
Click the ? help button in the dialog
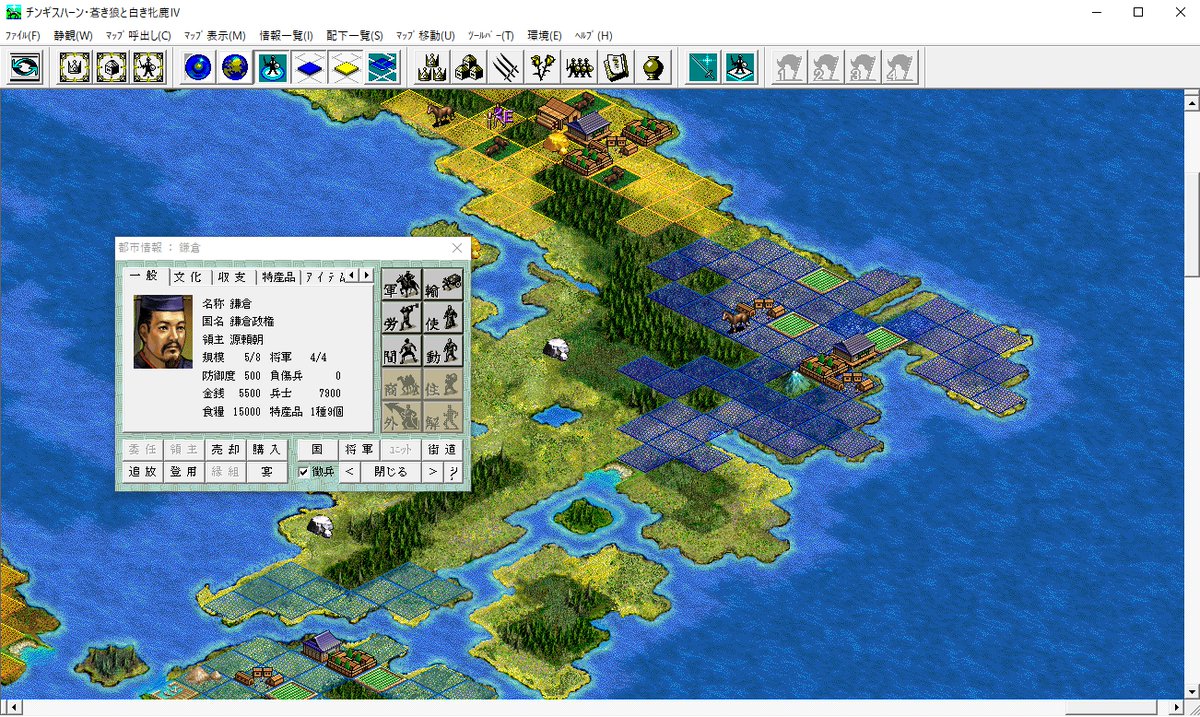click(453, 471)
